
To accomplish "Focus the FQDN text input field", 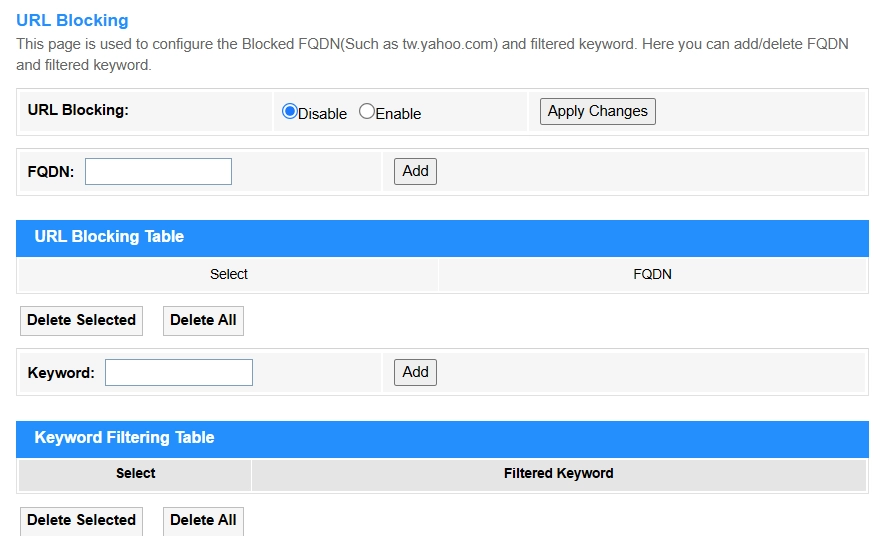I will [x=158, y=171].
